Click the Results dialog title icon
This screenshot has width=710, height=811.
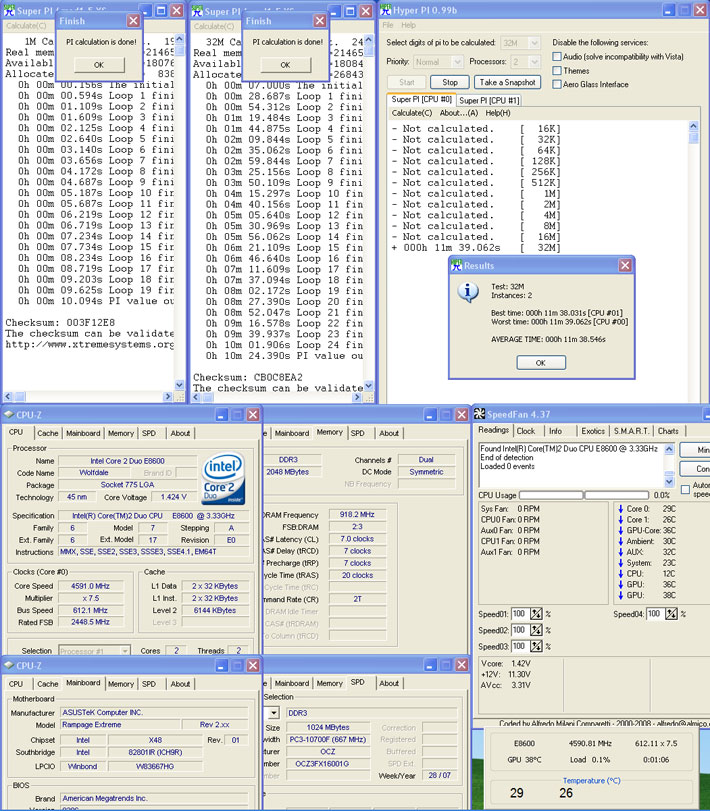[456, 265]
